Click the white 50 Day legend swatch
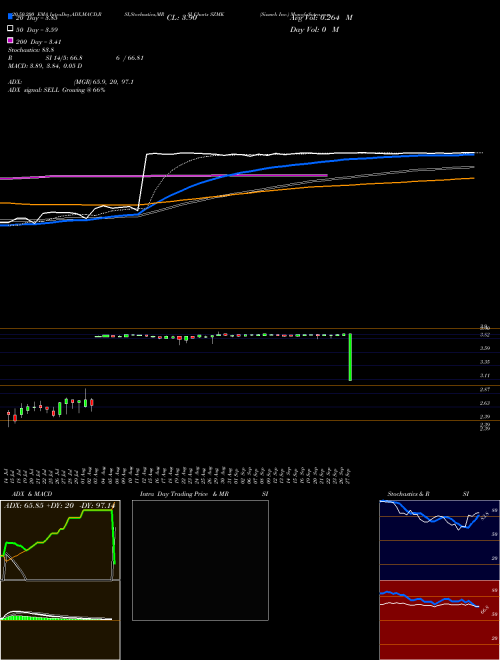The image size is (500, 660). [10, 28]
